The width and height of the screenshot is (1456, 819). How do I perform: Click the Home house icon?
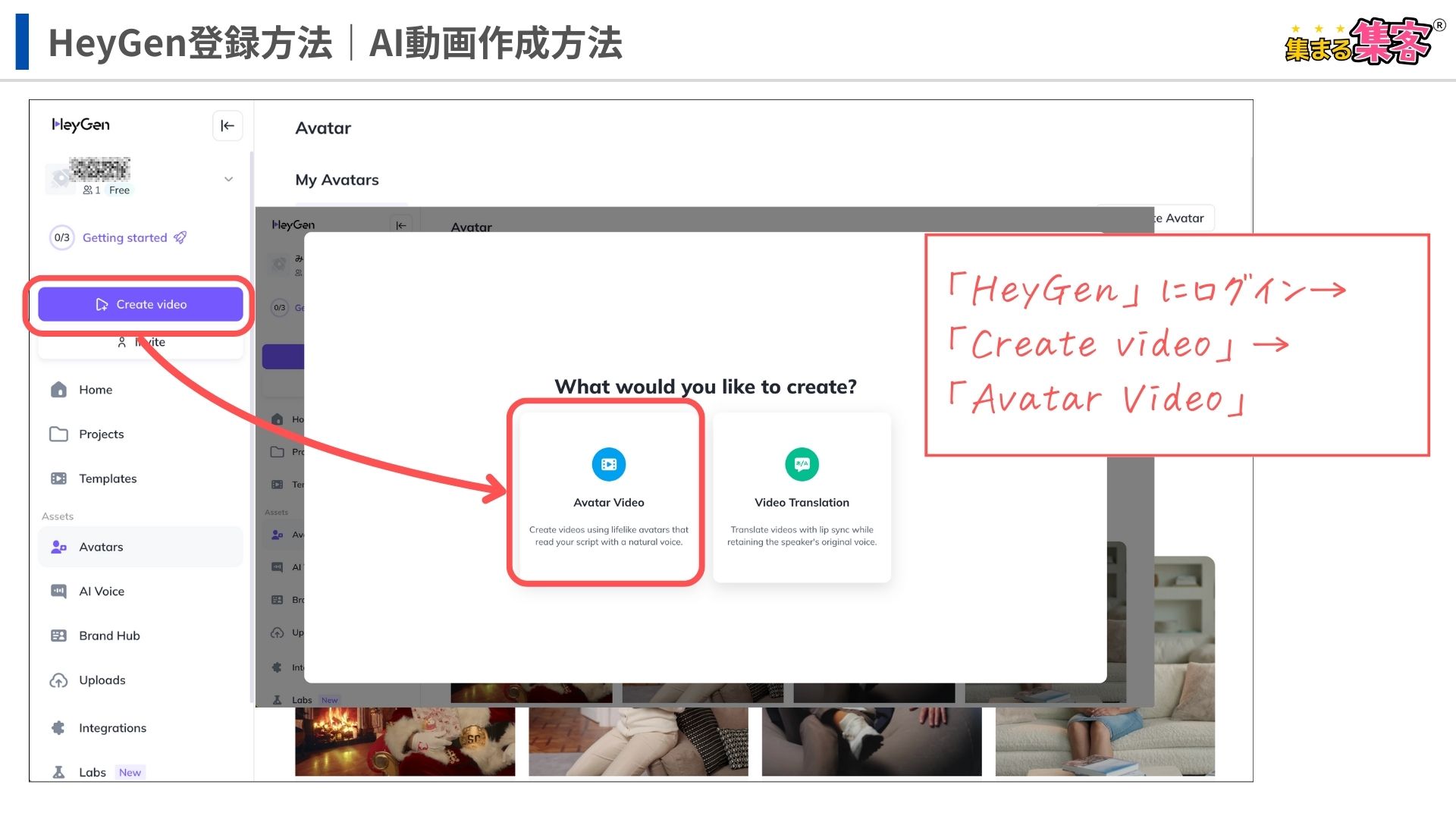point(58,390)
